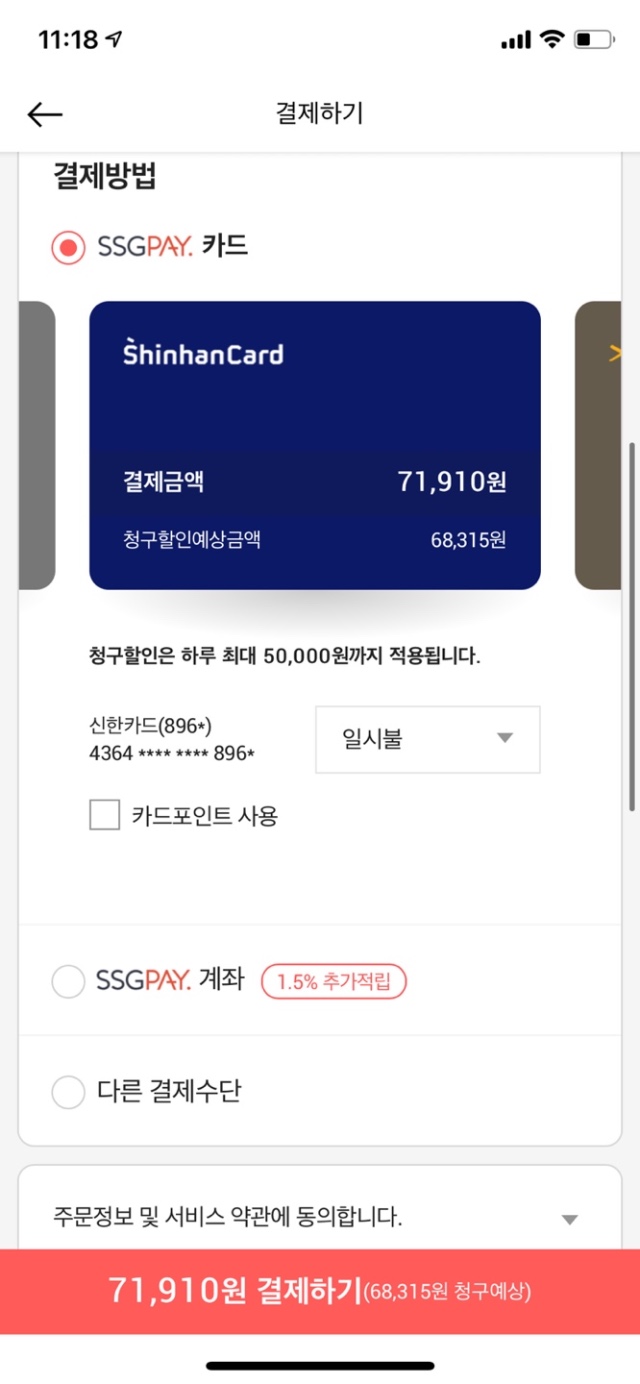Tap the 결제하기 page title

click(320, 114)
